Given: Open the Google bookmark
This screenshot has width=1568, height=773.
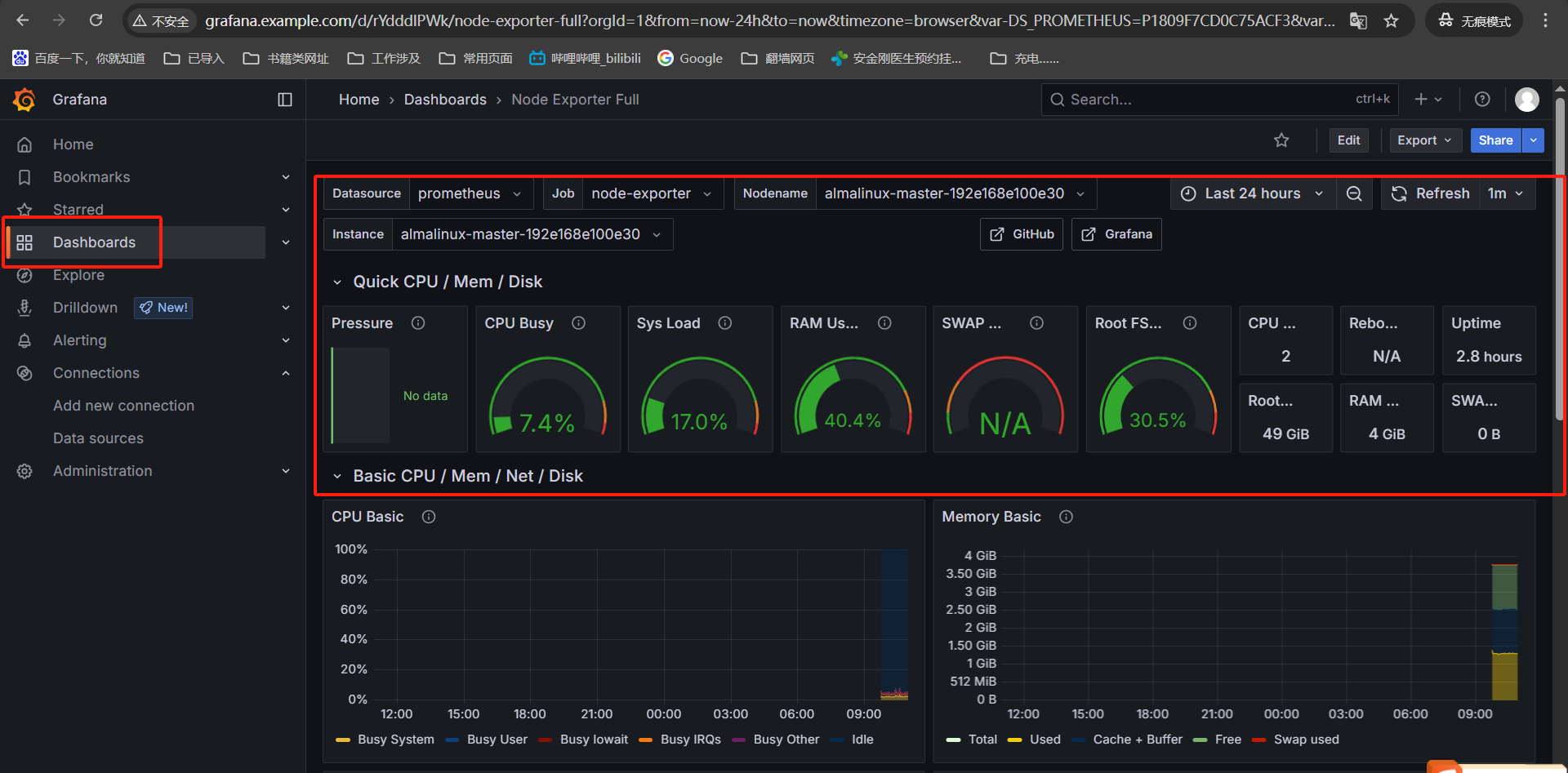Looking at the screenshot, I should (x=691, y=59).
